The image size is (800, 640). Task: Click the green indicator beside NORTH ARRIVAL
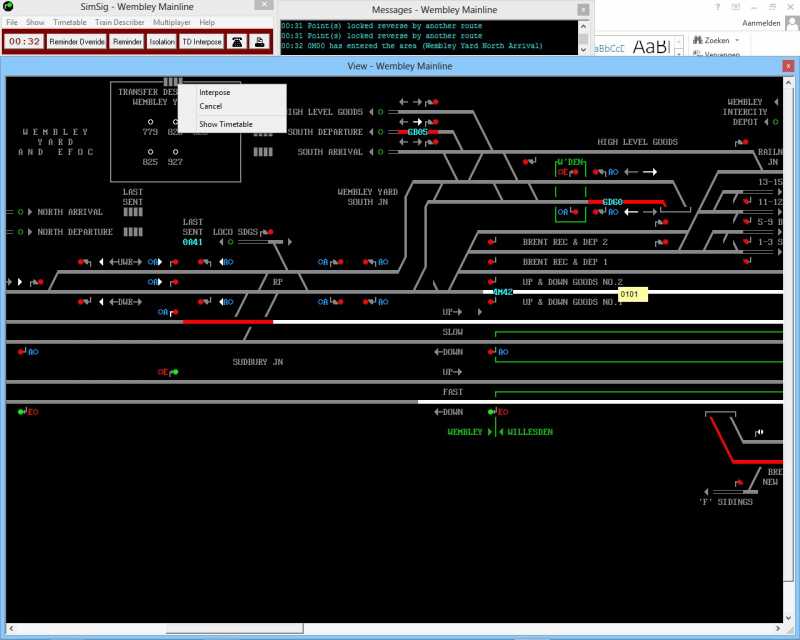pos(20,212)
